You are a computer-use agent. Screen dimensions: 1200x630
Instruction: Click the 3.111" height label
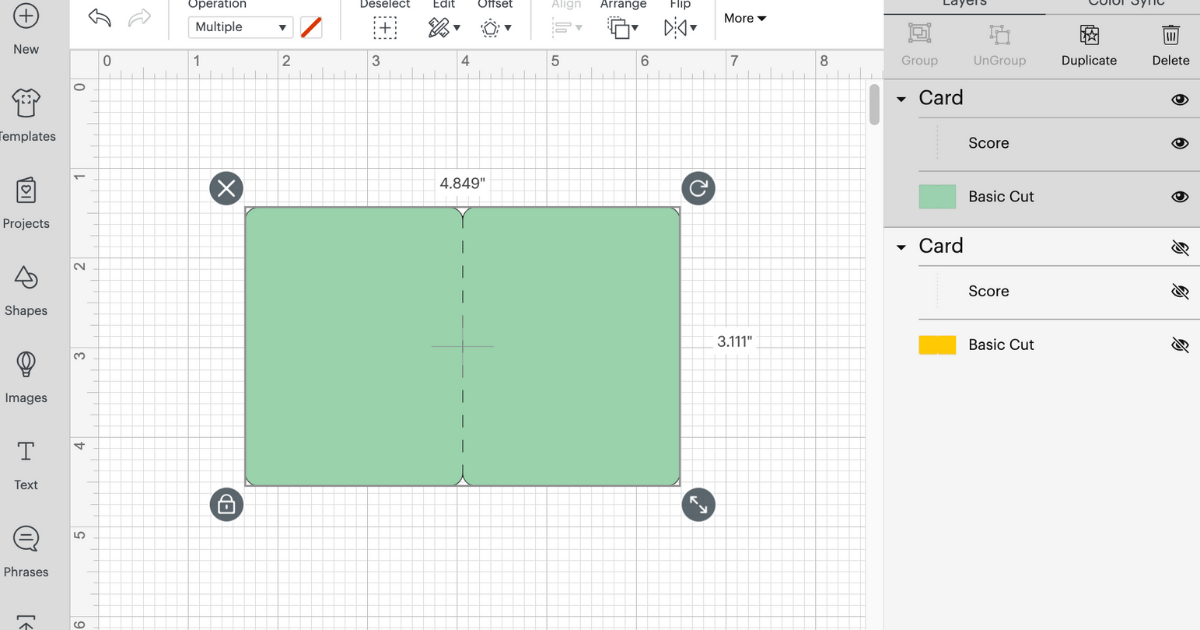(x=734, y=342)
